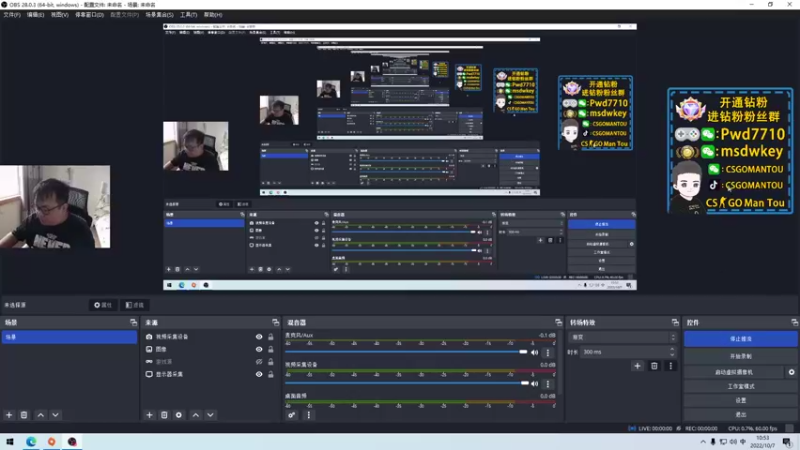Open virtual camera settings gear icon
800x450 pixels.
(791, 372)
